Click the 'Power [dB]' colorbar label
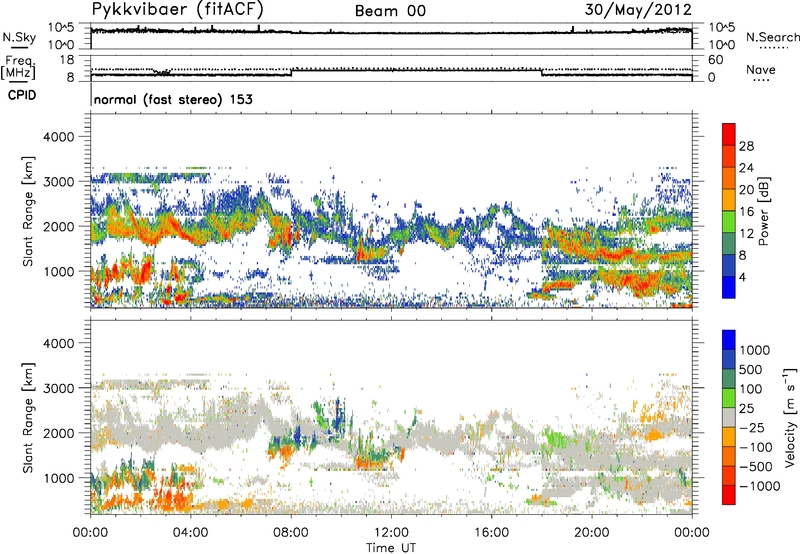This screenshot has width=800, height=554. (x=764, y=211)
